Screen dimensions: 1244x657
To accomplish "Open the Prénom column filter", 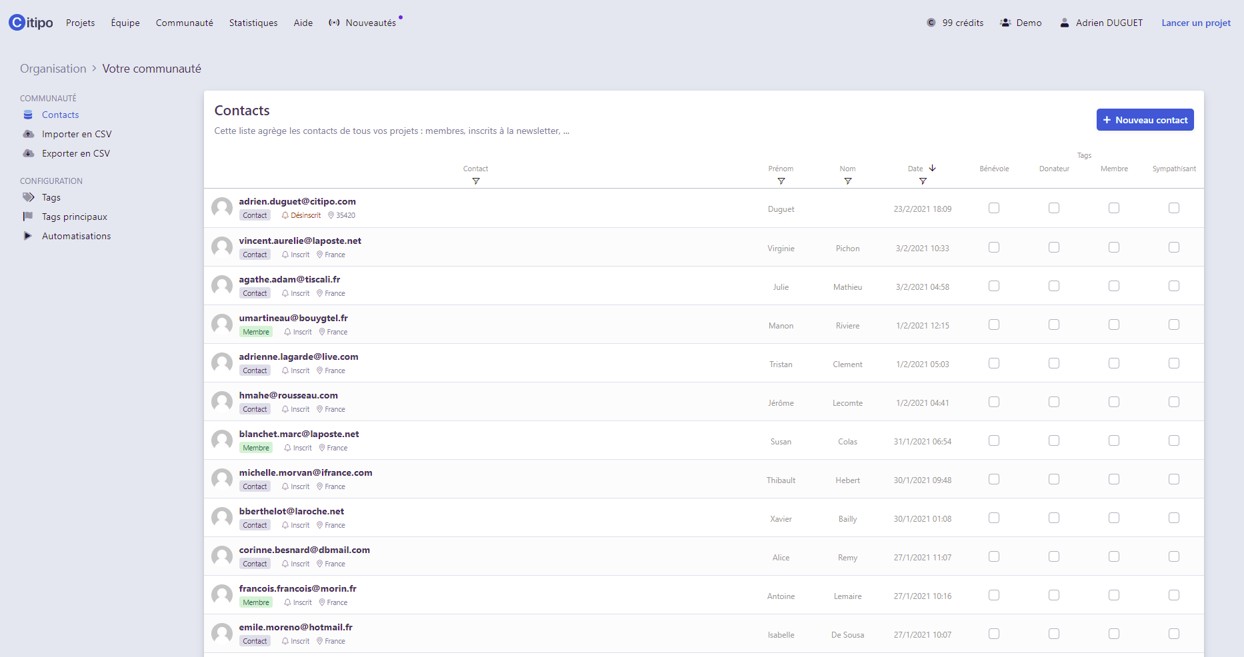I will [781, 181].
